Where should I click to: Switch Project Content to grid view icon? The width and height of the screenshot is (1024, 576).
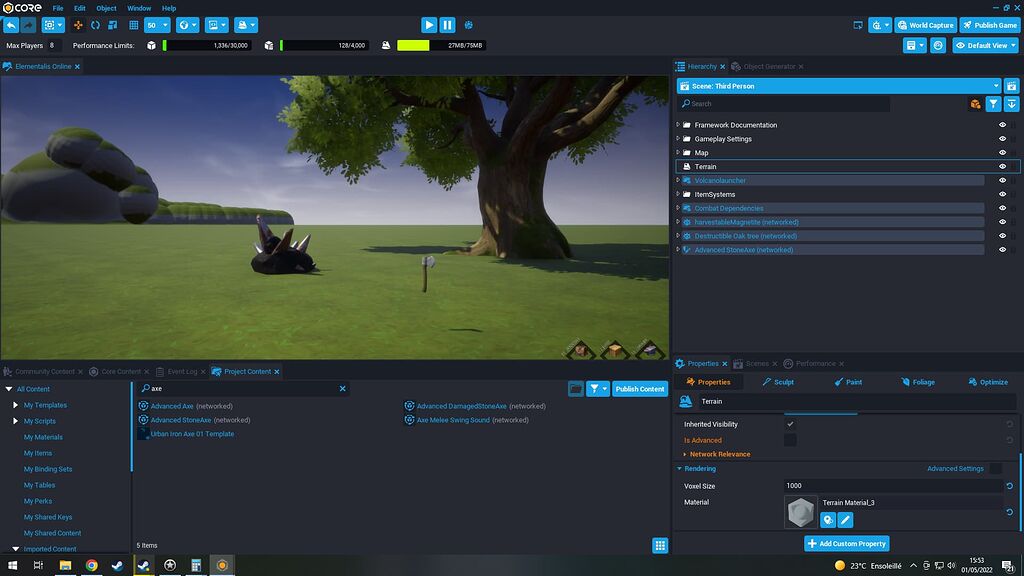coord(660,545)
